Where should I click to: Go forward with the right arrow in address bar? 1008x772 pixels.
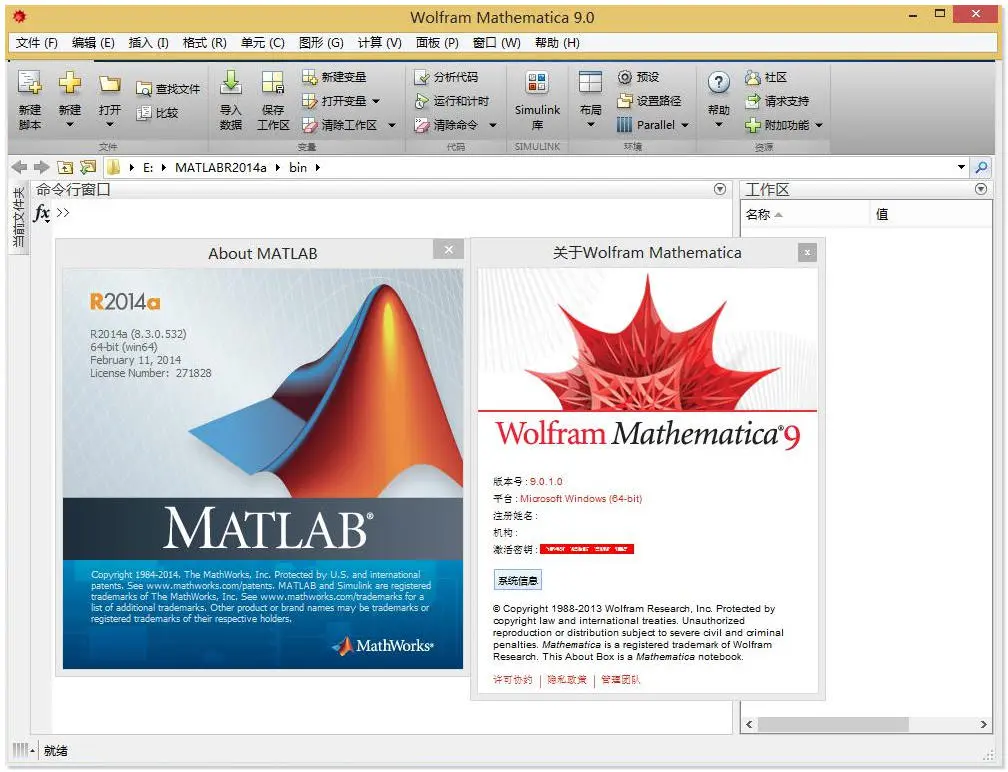pos(42,168)
